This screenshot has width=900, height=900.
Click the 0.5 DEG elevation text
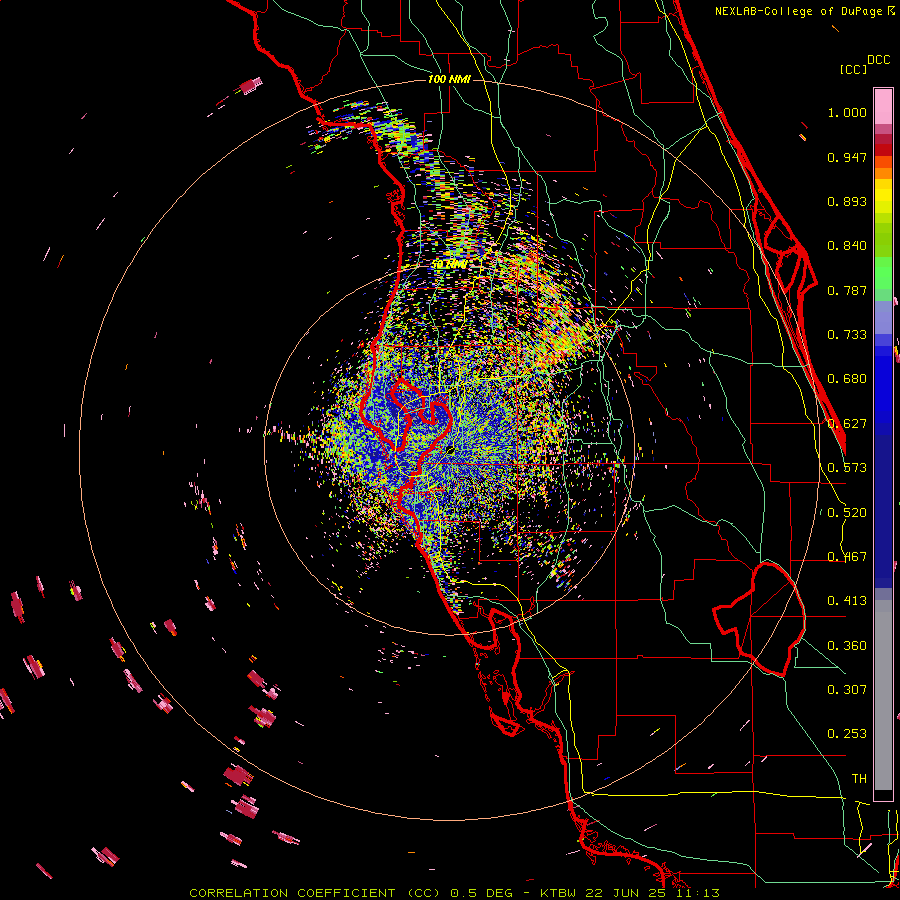pos(481,893)
